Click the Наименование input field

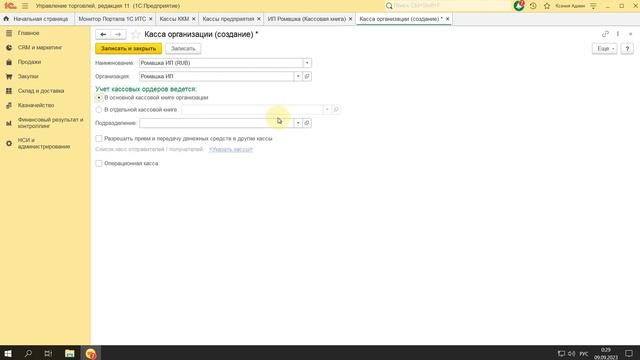pyautogui.click(x=221, y=63)
